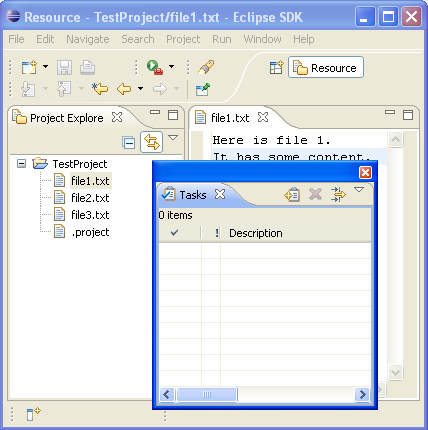
Task: Click the External Tools run icon
Action: click(x=155, y=67)
